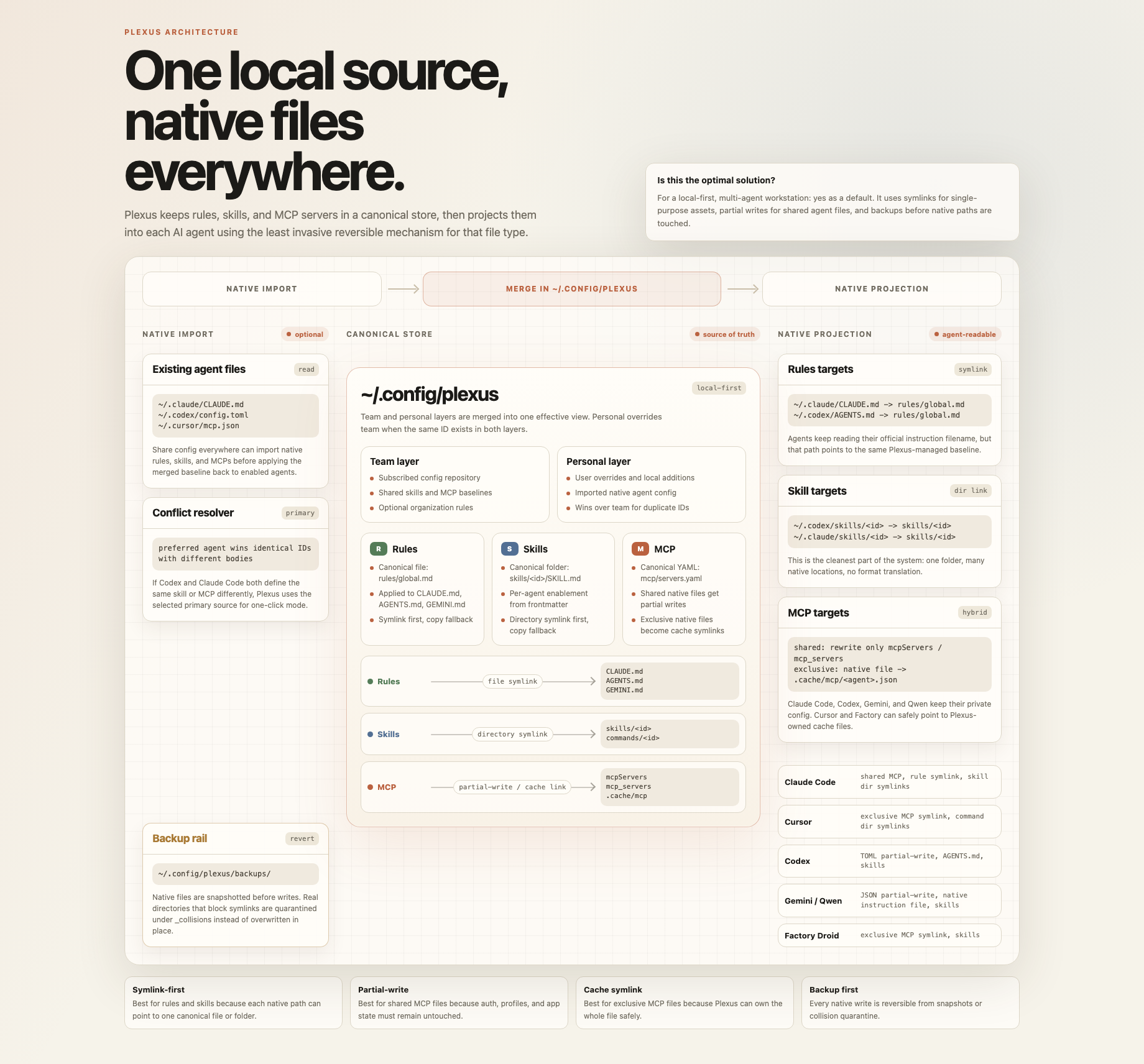Click the ~/.cursor/mcp.json line

point(198,426)
